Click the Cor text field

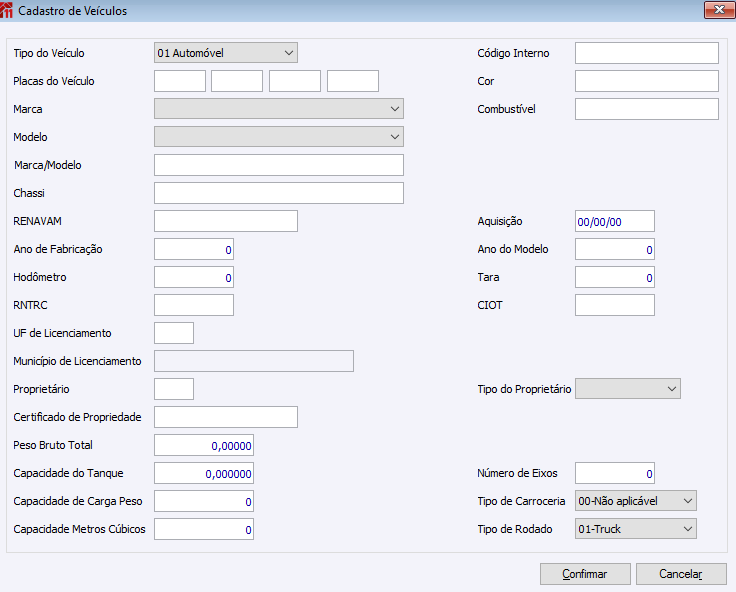tap(647, 81)
